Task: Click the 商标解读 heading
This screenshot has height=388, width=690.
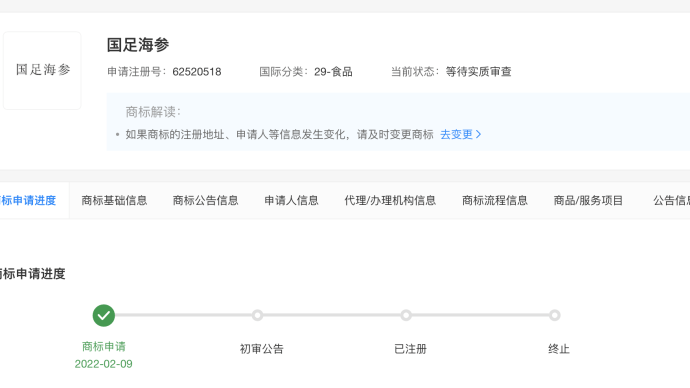Action: click(x=153, y=112)
